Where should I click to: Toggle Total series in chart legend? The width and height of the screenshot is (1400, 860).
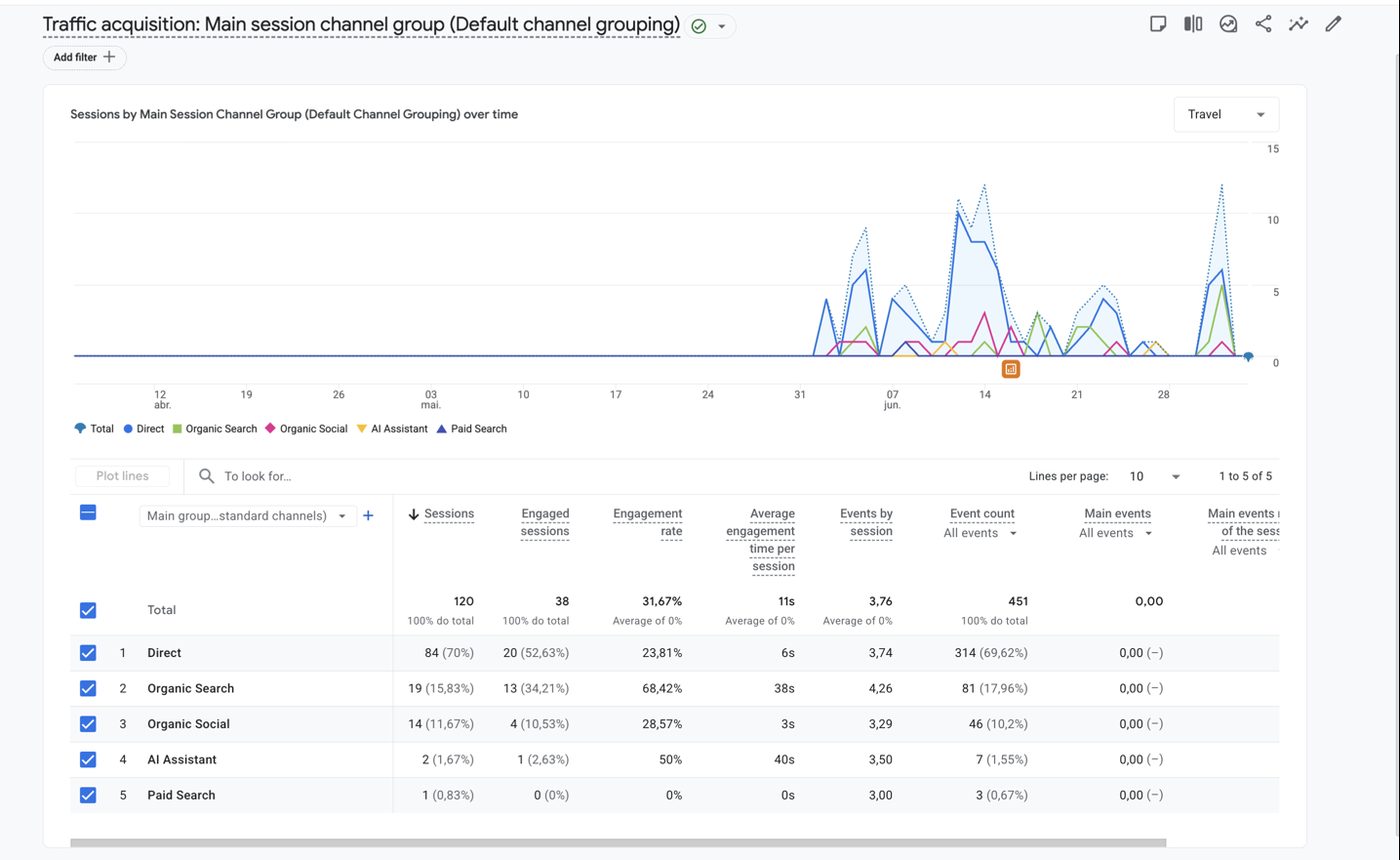pos(94,428)
